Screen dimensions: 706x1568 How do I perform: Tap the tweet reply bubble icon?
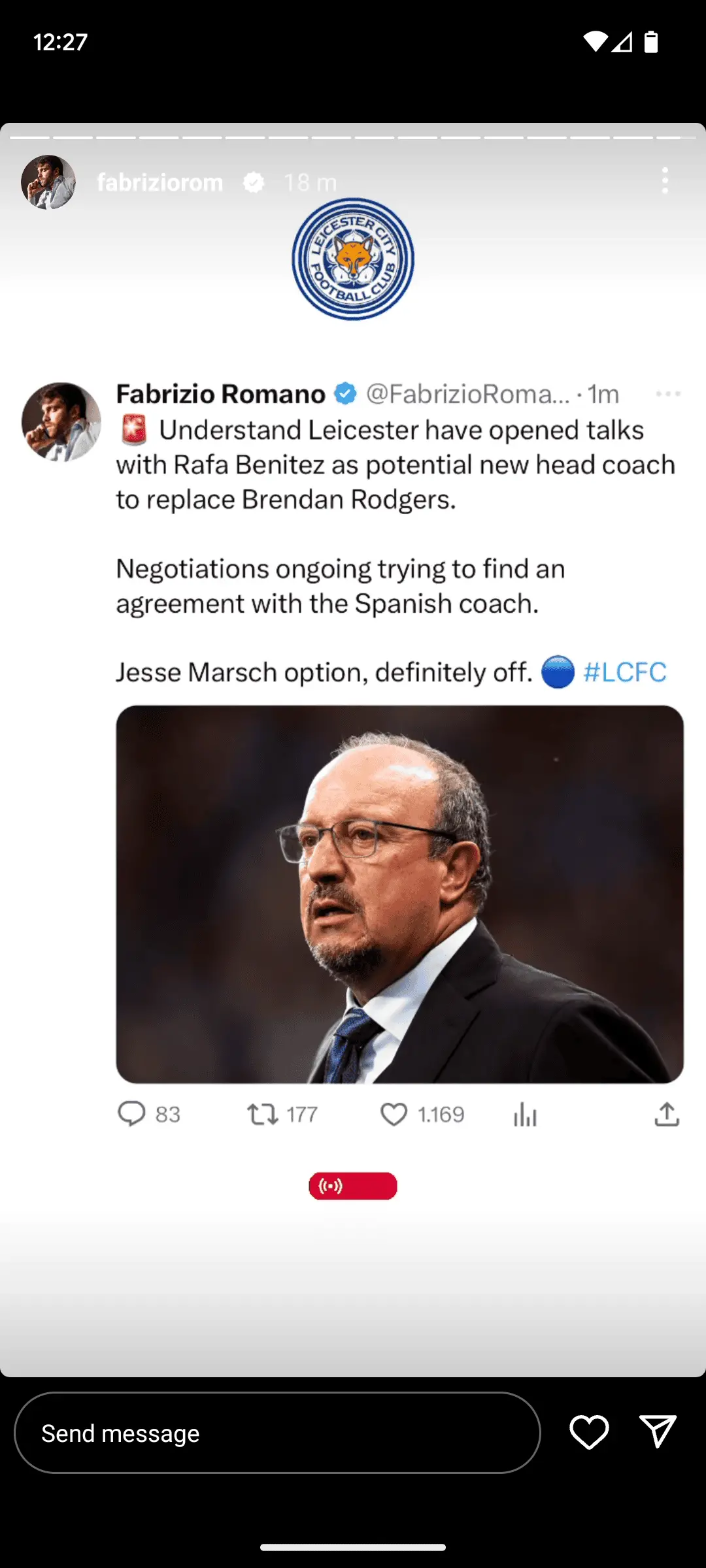[131, 1114]
